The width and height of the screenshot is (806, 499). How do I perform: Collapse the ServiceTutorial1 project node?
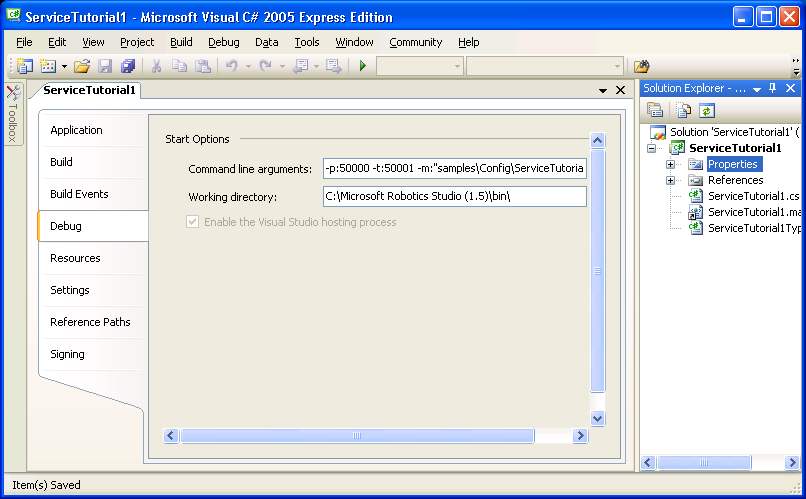(652, 149)
